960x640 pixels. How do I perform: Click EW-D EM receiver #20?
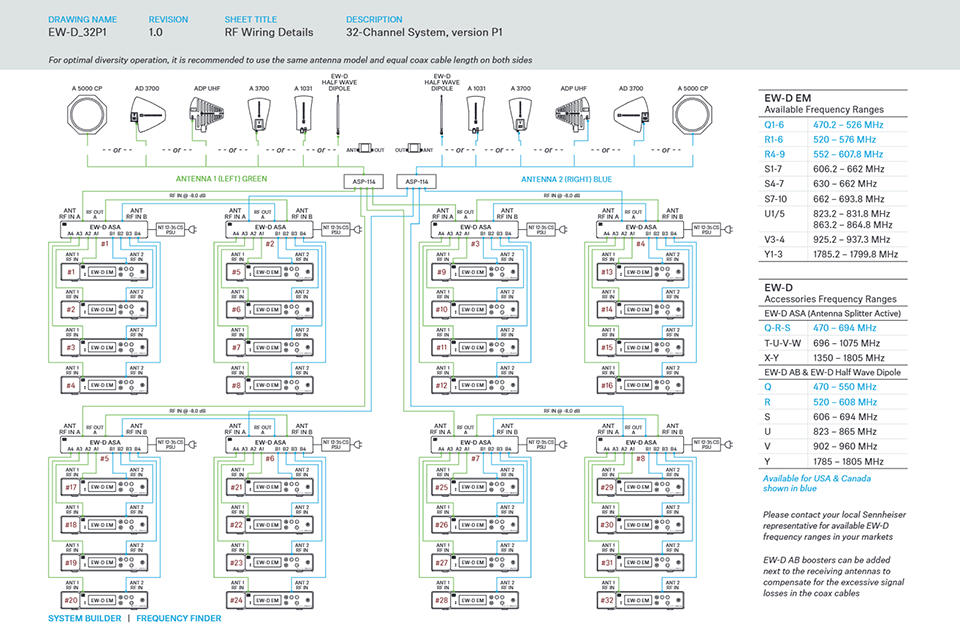(104, 600)
